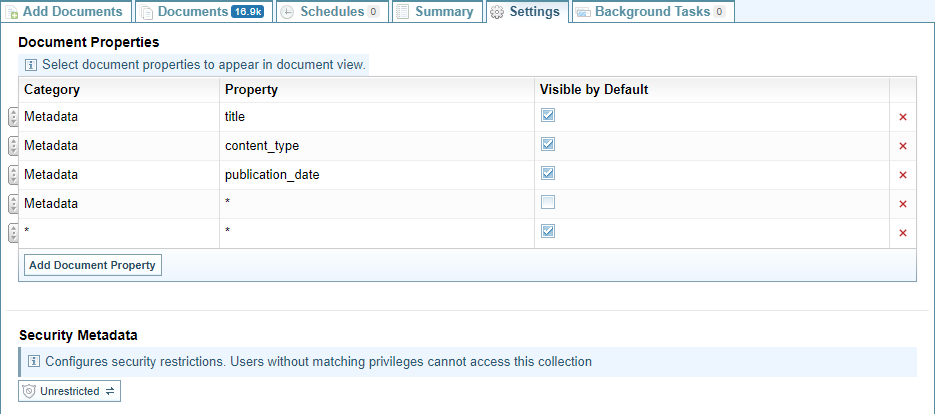Remove the Metadata wildcard property row
This screenshot has height=414, width=935.
902,204
